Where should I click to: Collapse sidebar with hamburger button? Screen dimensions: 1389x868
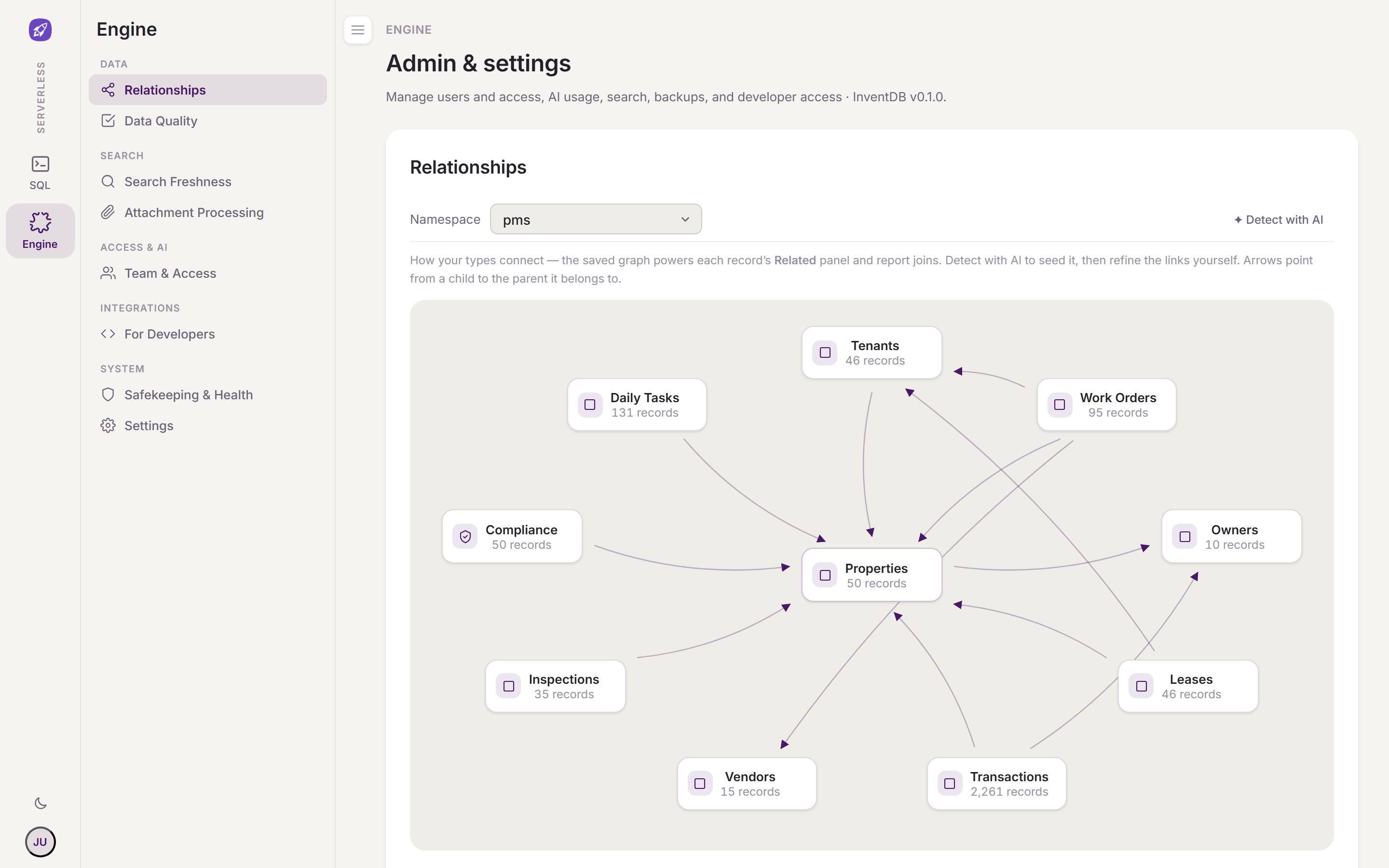point(357,30)
